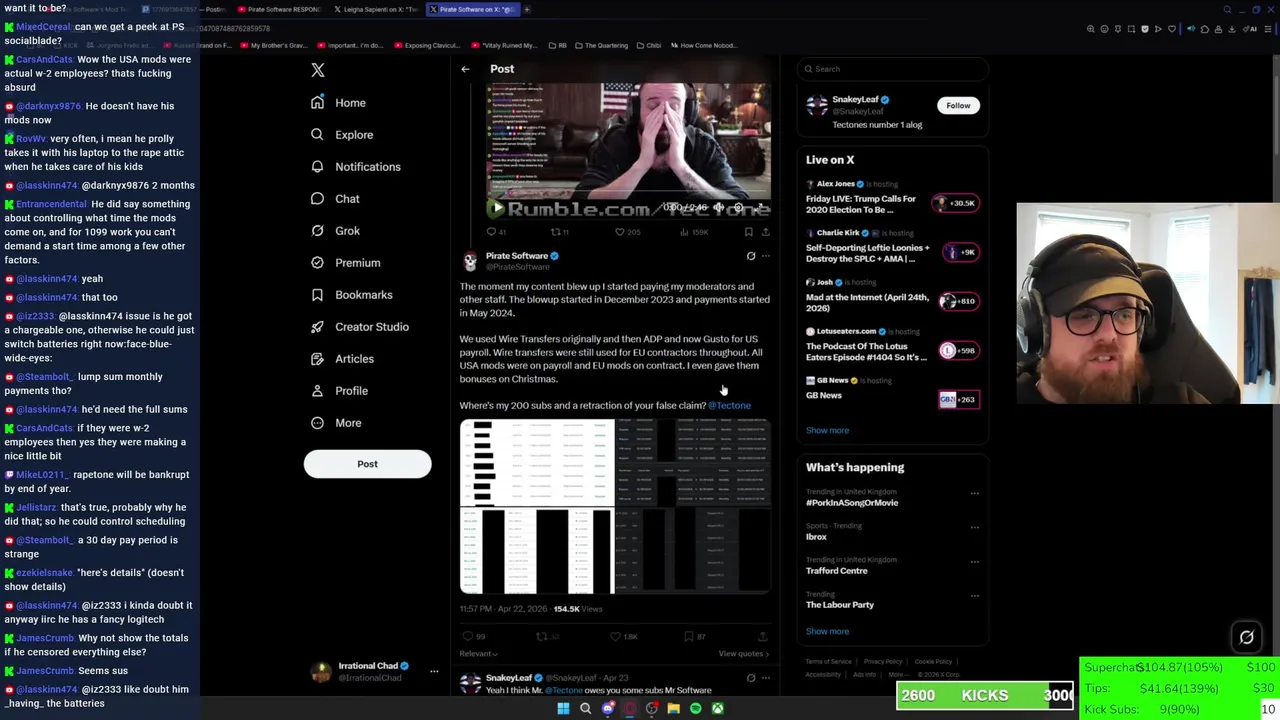1280x720 pixels.
Task: Open the View quotes link
Action: pyautogui.click(x=744, y=654)
